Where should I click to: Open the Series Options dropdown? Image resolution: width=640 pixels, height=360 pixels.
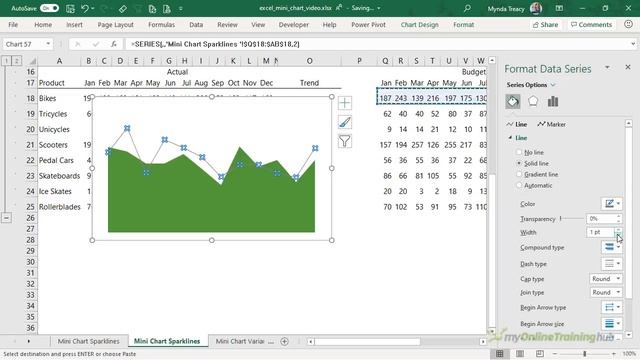(x=531, y=85)
